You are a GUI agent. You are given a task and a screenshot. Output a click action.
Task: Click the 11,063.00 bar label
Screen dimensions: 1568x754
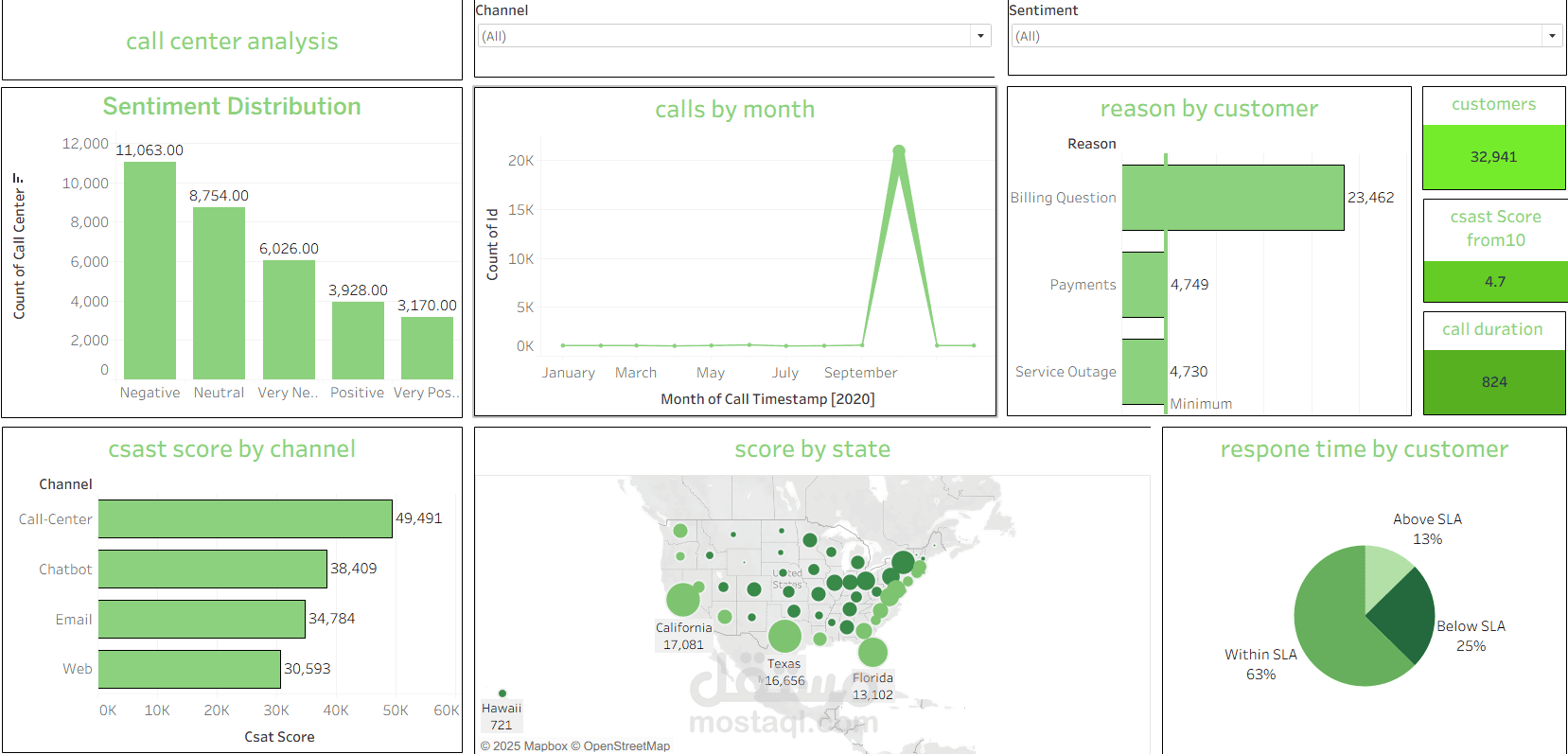(x=150, y=150)
